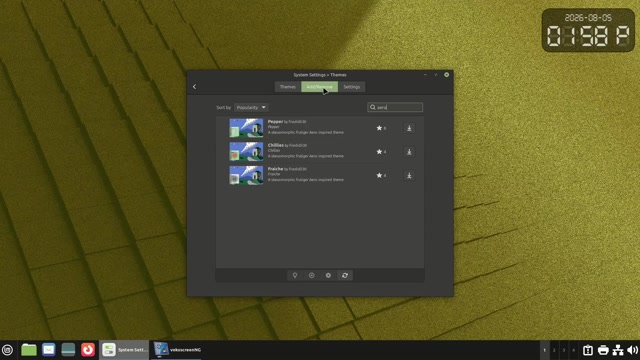Switch to workspace 4
The image size is (640, 360).
coord(574,350)
